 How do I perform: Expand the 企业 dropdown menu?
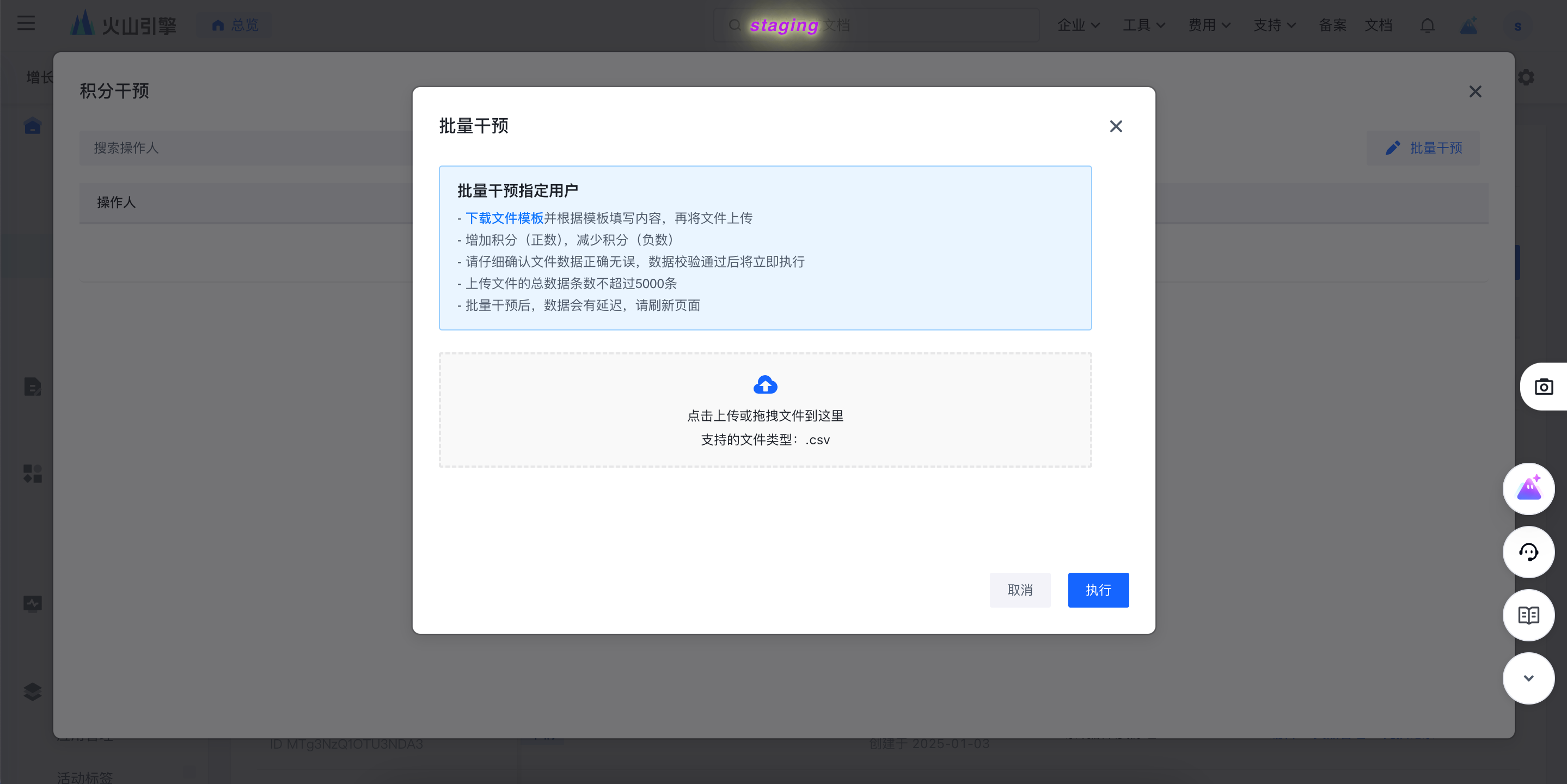point(1078,25)
